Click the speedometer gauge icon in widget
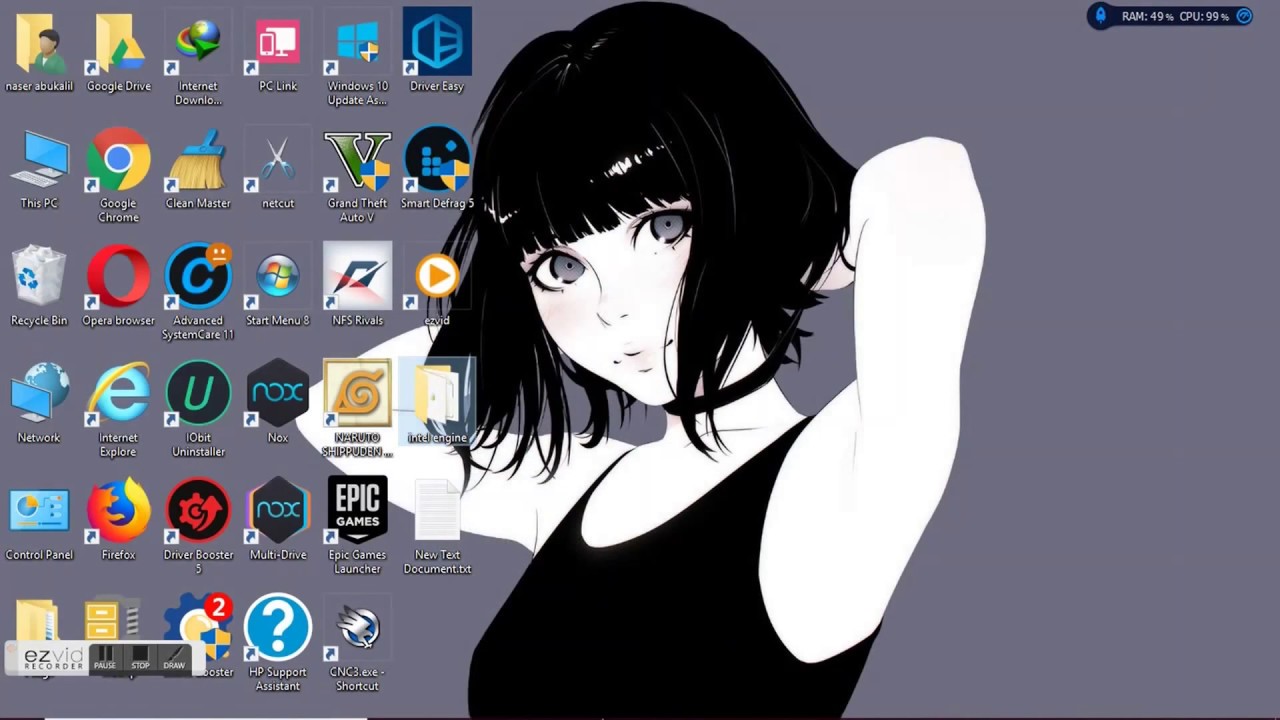 1244,16
